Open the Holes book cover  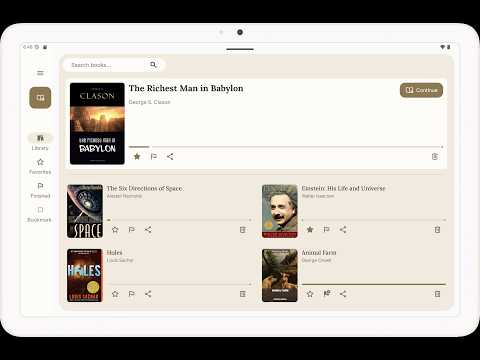[x=85, y=275]
